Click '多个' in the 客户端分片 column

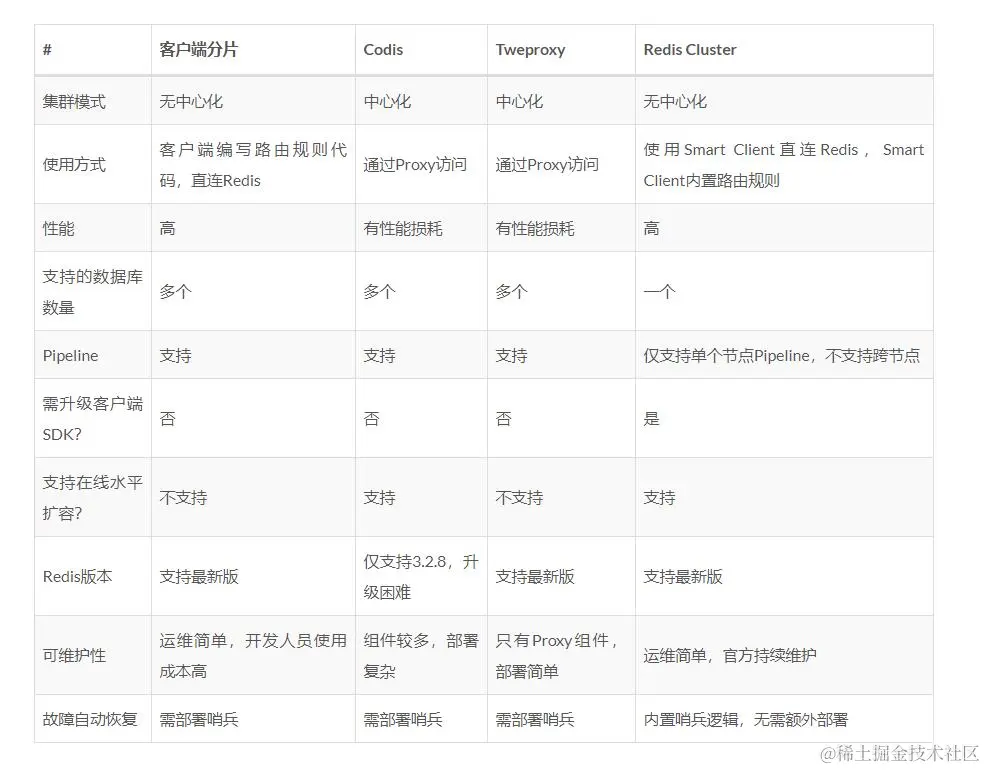(x=175, y=292)
